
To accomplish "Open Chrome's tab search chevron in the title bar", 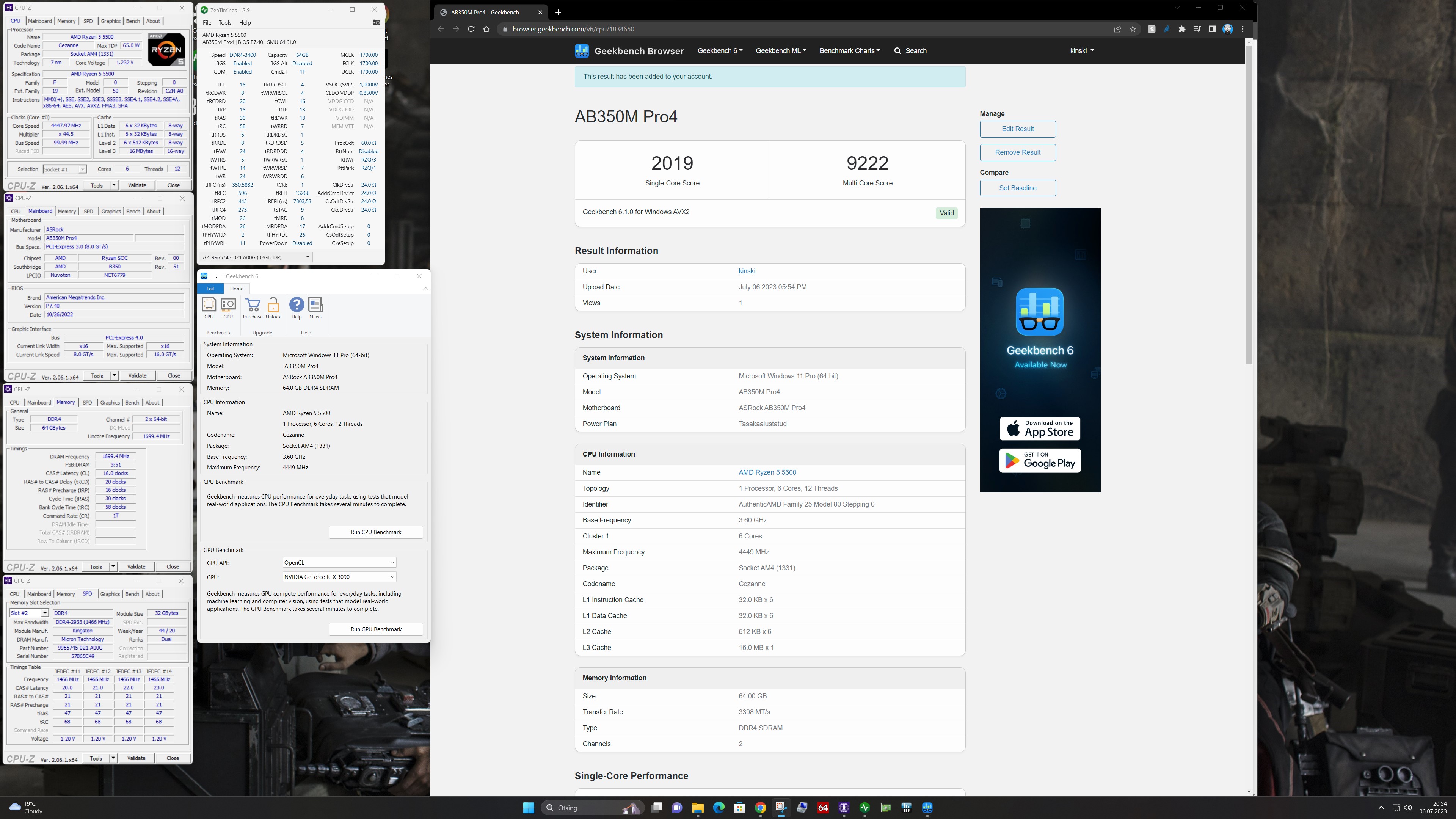I will pos(1177,8).
